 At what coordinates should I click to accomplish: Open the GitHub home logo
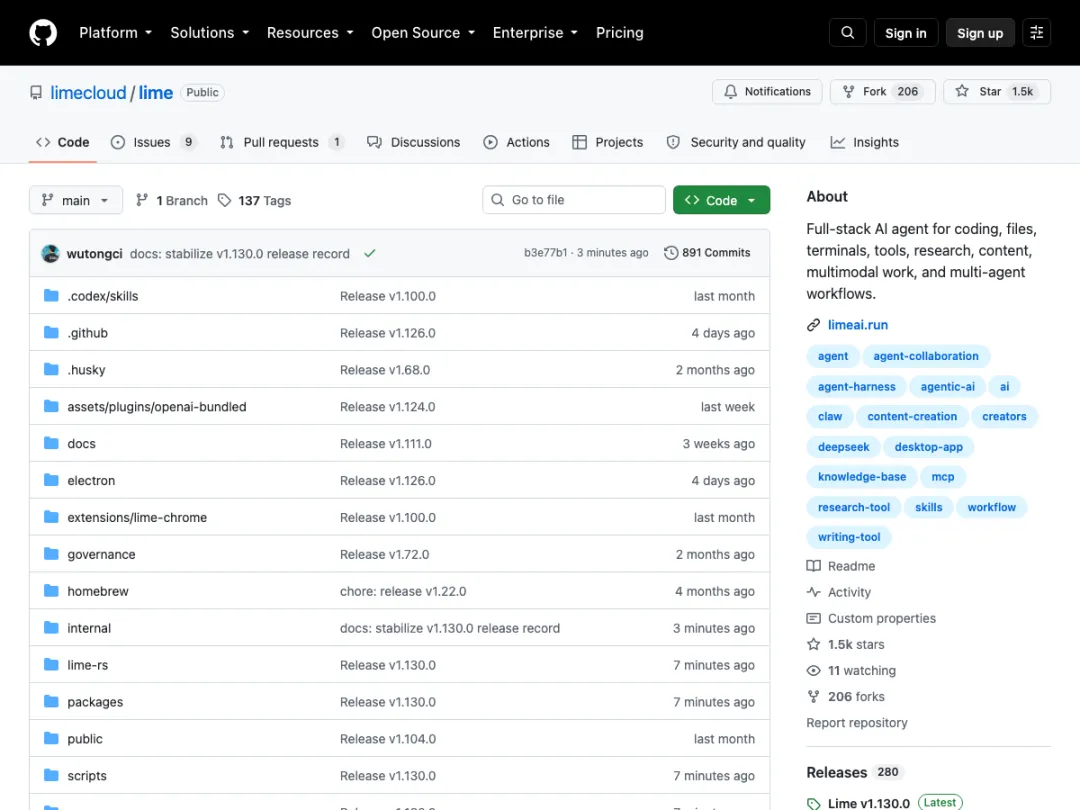(x=43, y=32)
